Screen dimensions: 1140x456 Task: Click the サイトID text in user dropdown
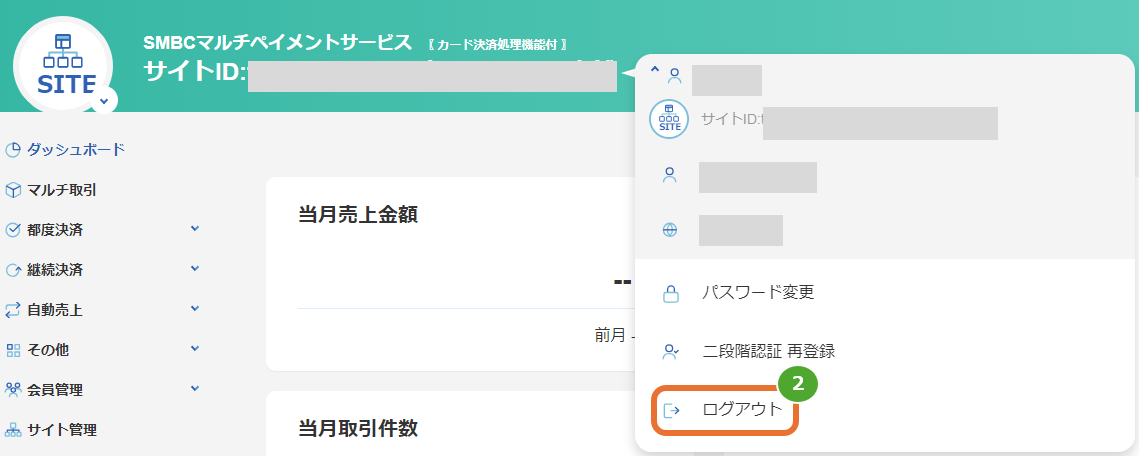tap(731, 119)
